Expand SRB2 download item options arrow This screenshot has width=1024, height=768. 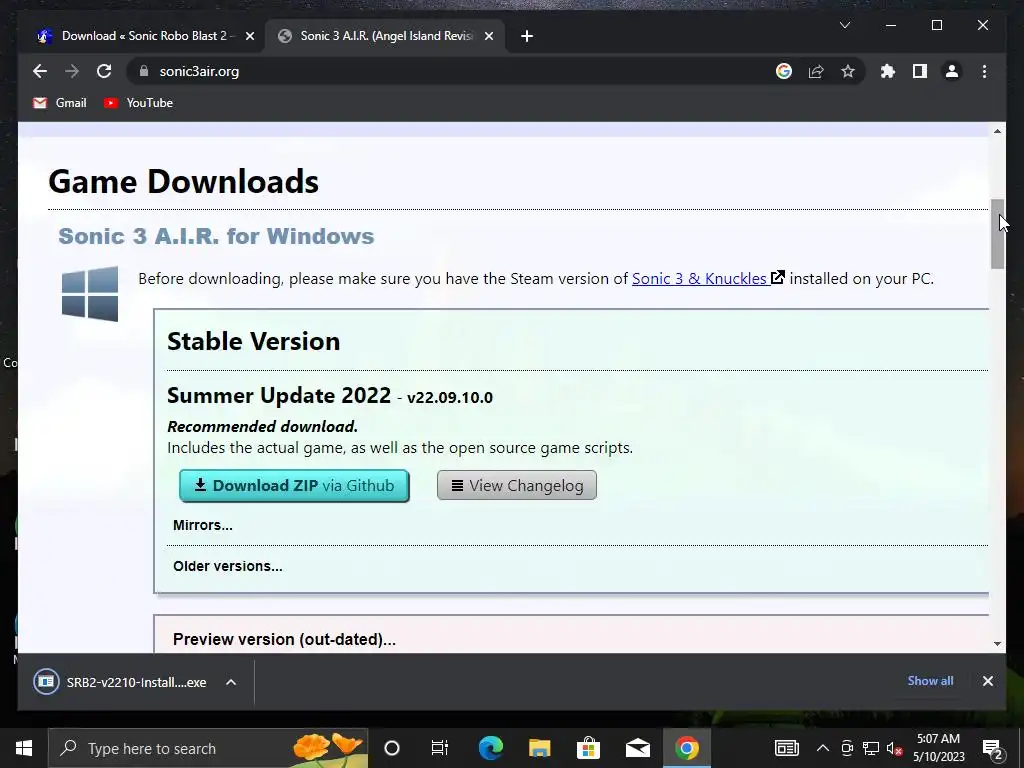coord(231,682)
